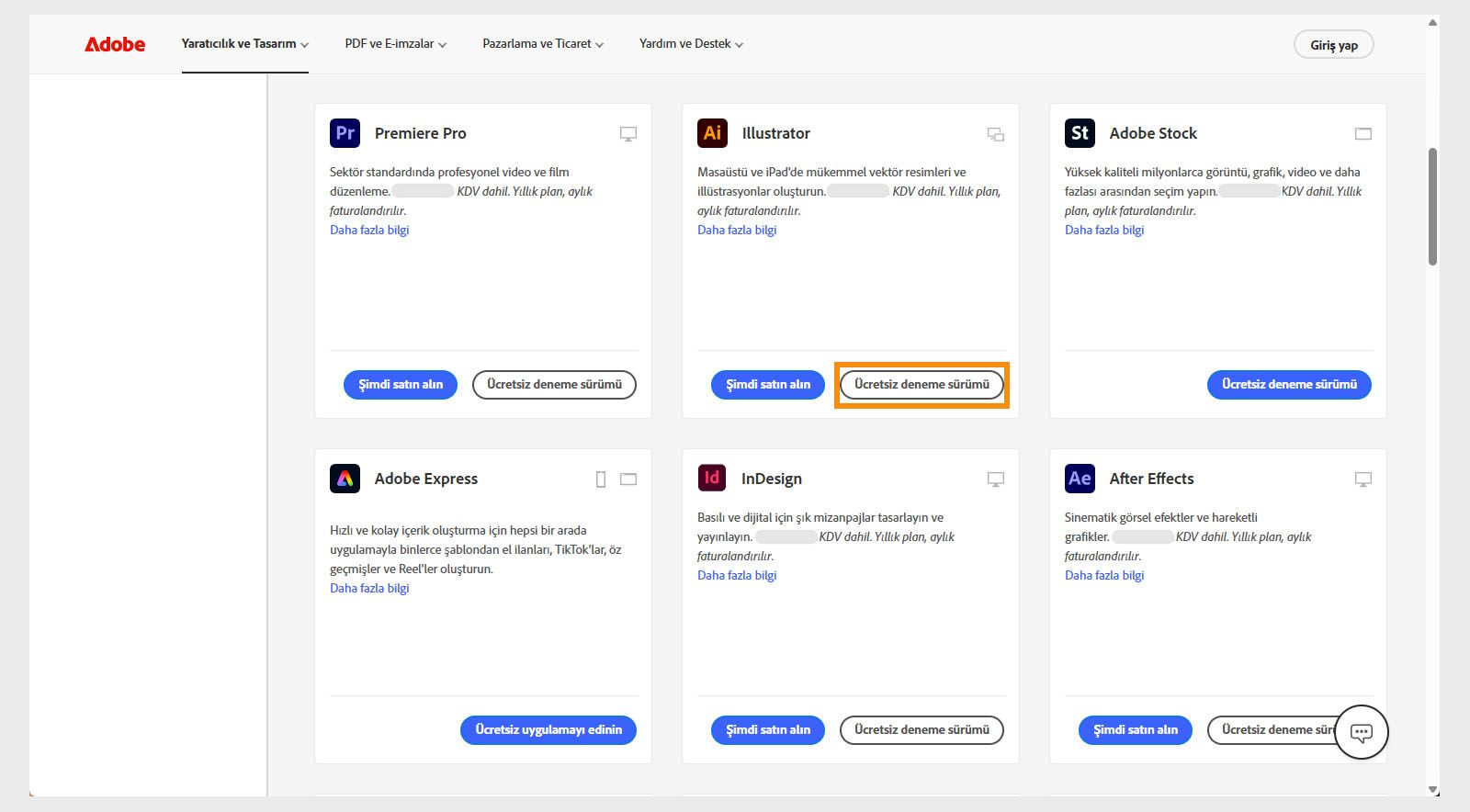Image resolution: width=1470 pixels, height=812 pixels.
Task: Open Daha fazla bilgi link under InDesign
Action: pyautogui.click(x=737, y=576)
